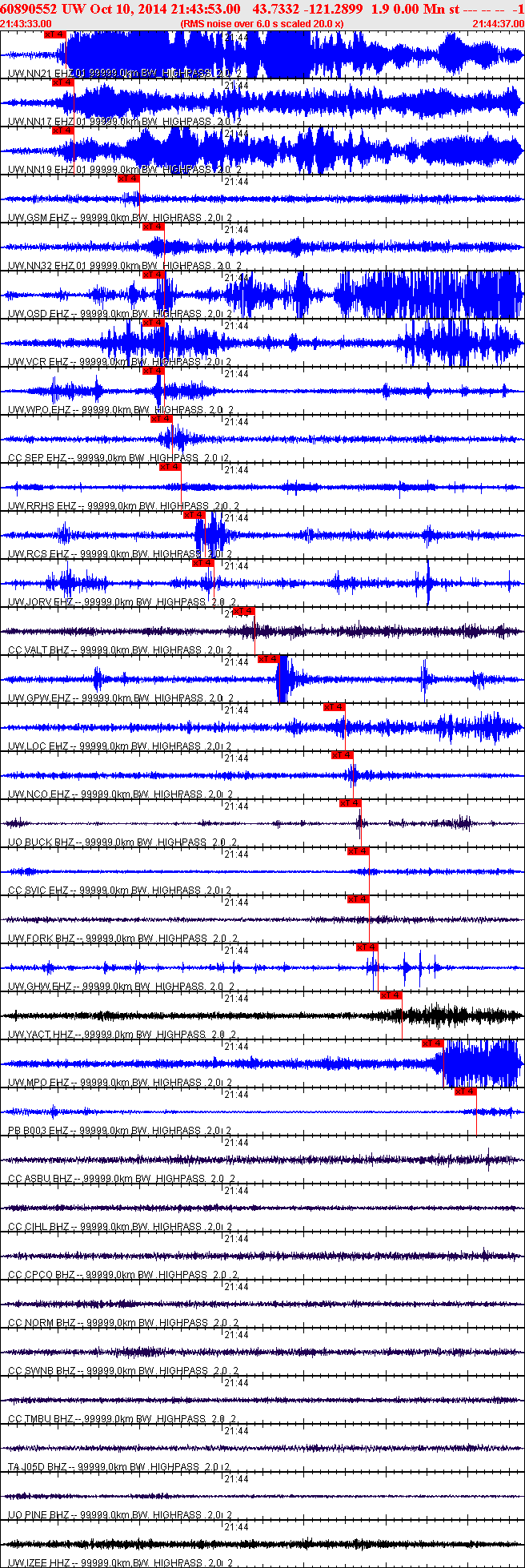525x1568 pixels.
Task: Click the red pick marker on UW.WPO trace
Action: (x=154, y=371)
